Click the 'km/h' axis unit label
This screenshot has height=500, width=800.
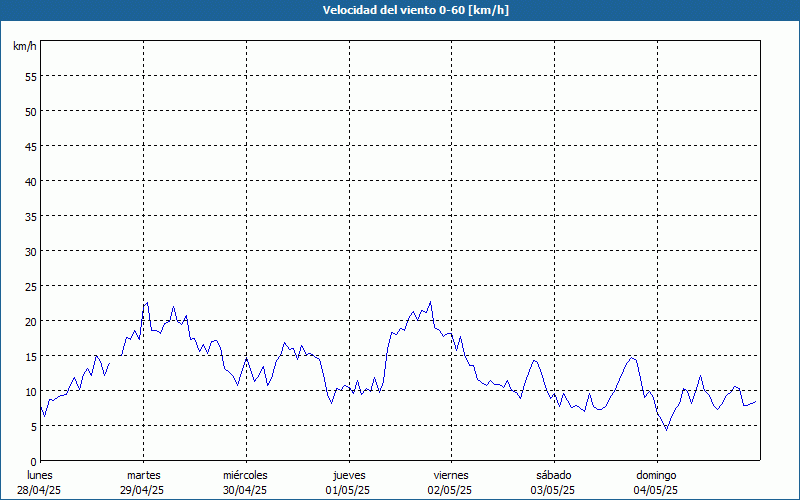(x=24, y=46)
